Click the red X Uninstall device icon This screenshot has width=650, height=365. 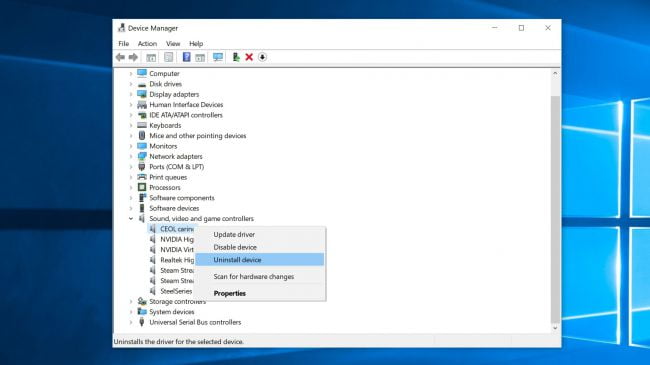249,57
